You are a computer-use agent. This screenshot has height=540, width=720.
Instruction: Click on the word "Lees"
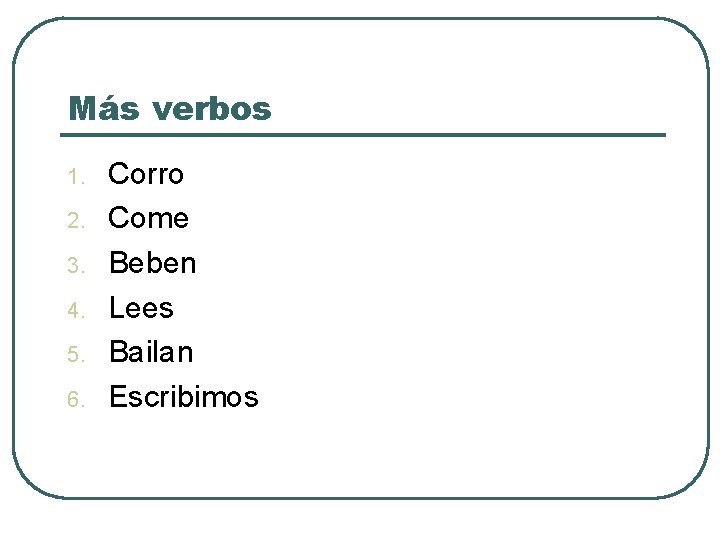point(141,308)
